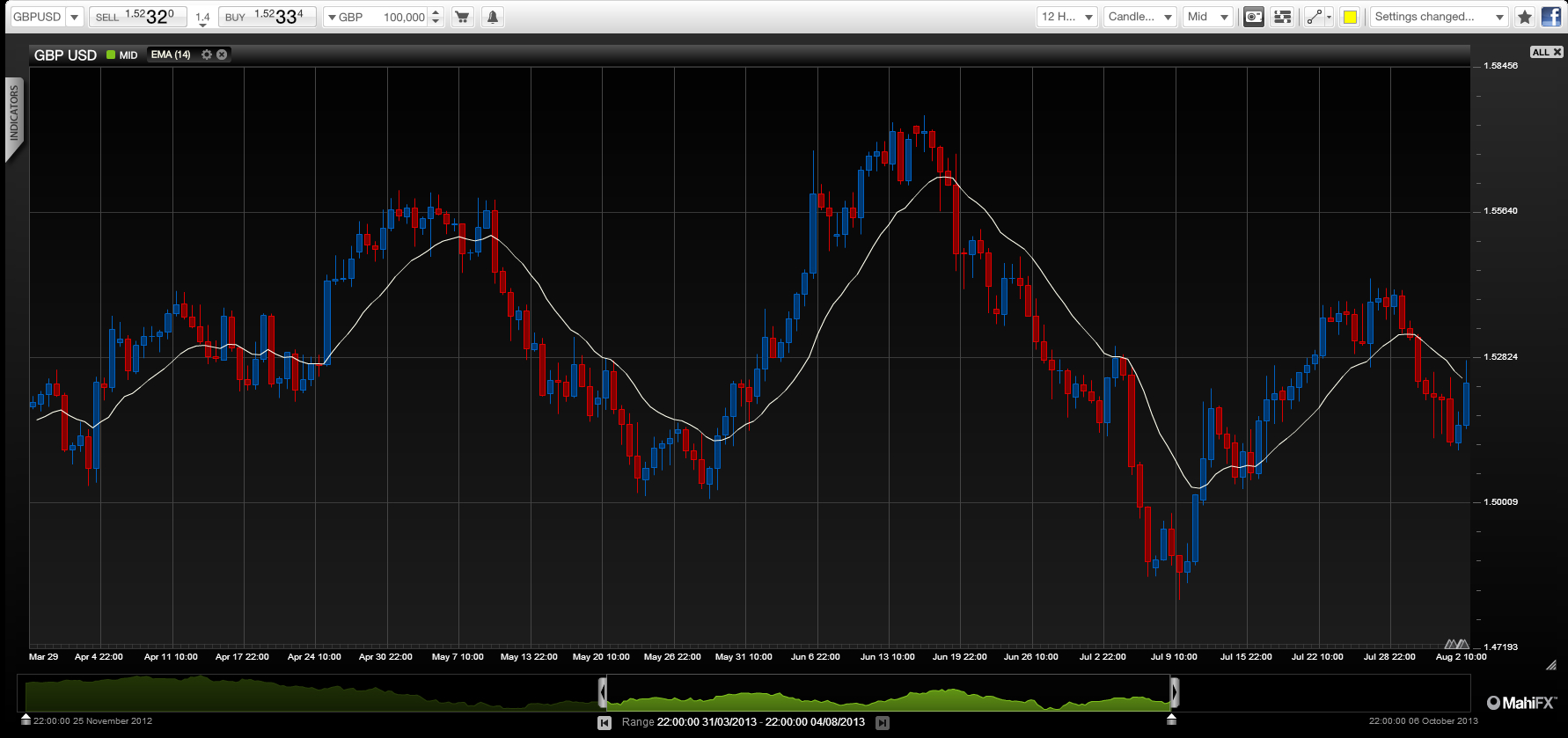Click the BUY 1.52334 price button
The image size is (1568, 738).
click(267, 17)
